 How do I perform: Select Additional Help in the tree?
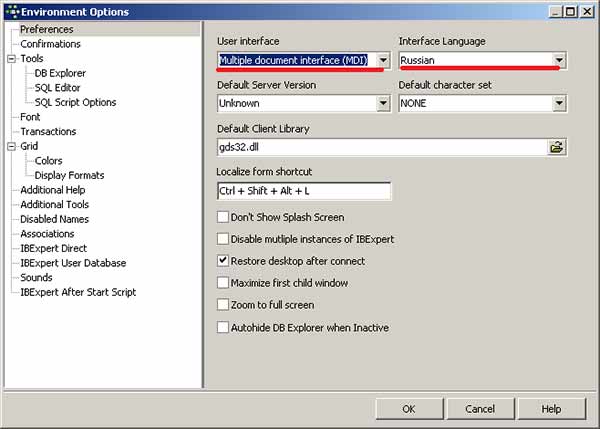[53, 190]
